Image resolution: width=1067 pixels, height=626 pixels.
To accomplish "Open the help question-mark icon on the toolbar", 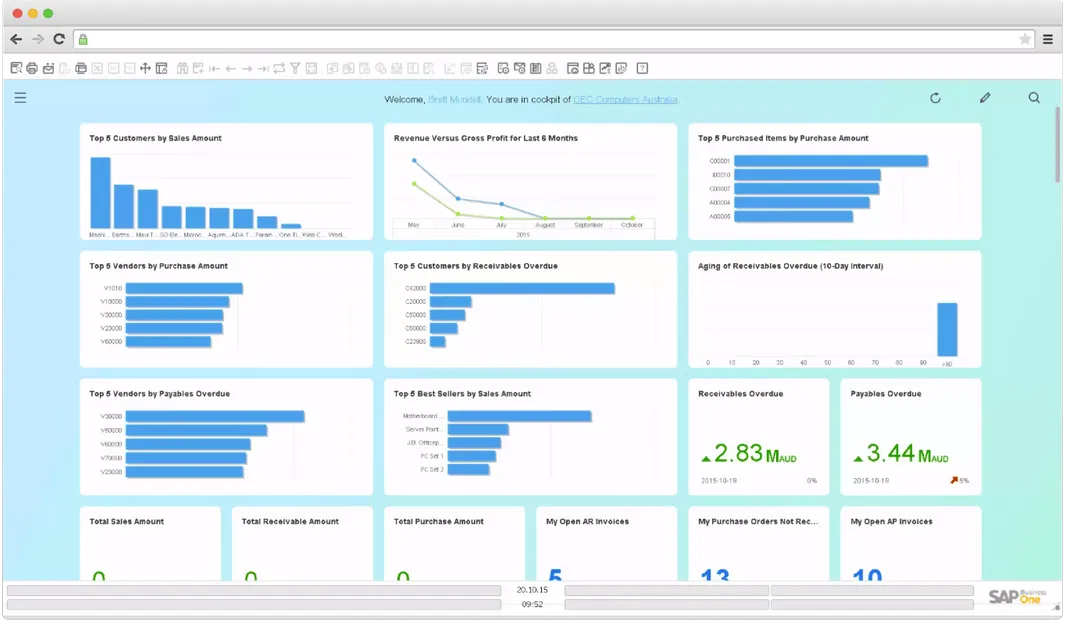I will (x=643, y=67).
